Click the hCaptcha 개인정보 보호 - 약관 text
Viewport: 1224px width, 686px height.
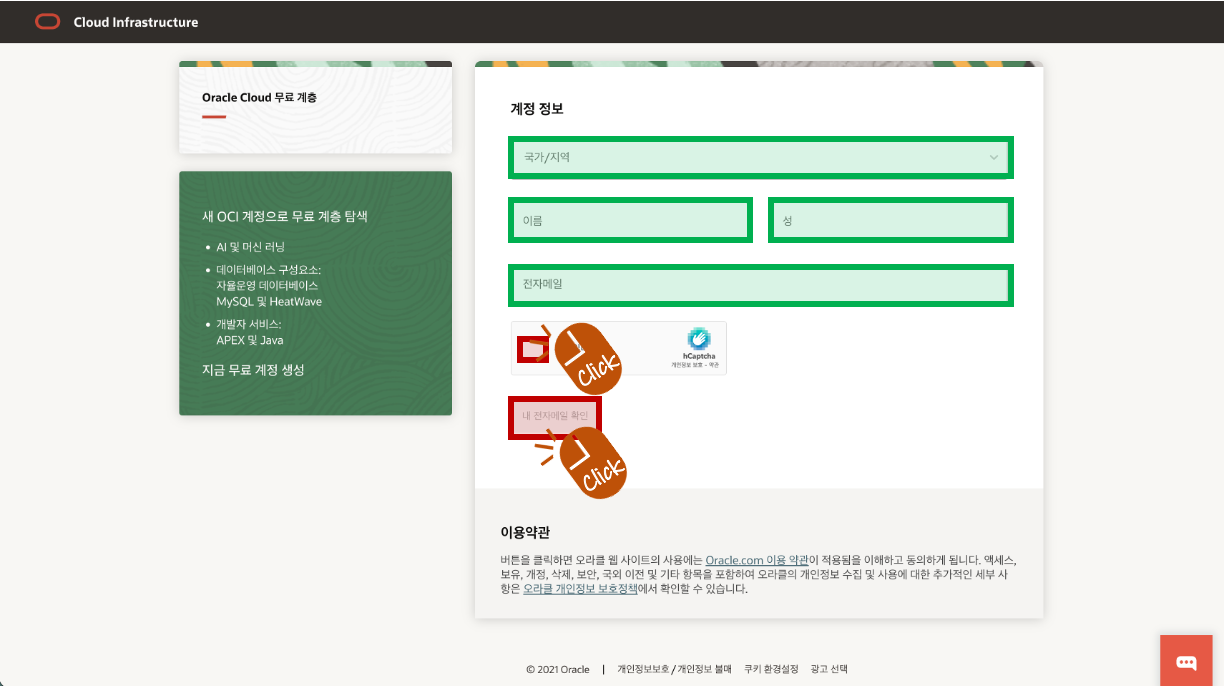695,366
